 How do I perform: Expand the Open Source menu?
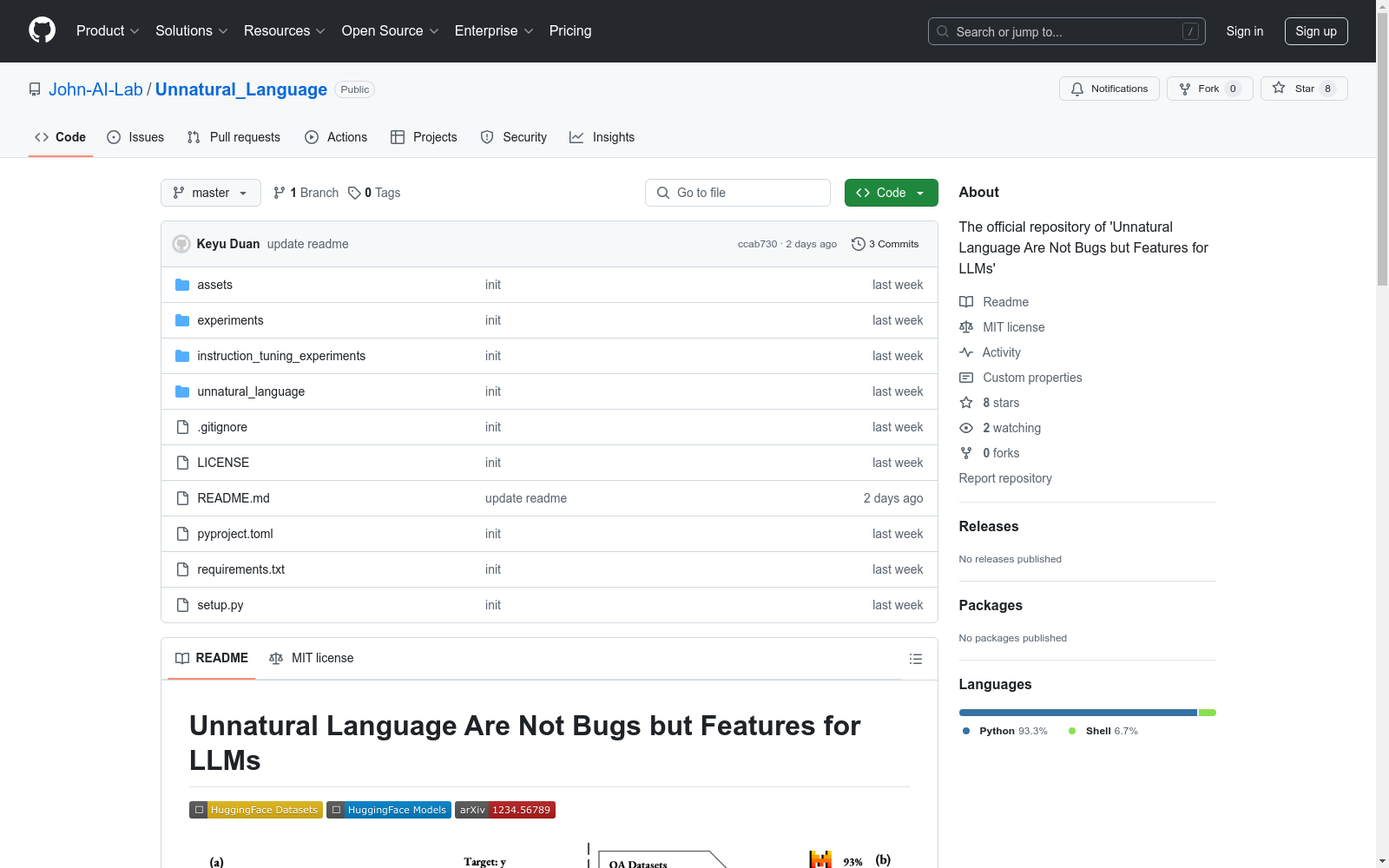point(391,30)
